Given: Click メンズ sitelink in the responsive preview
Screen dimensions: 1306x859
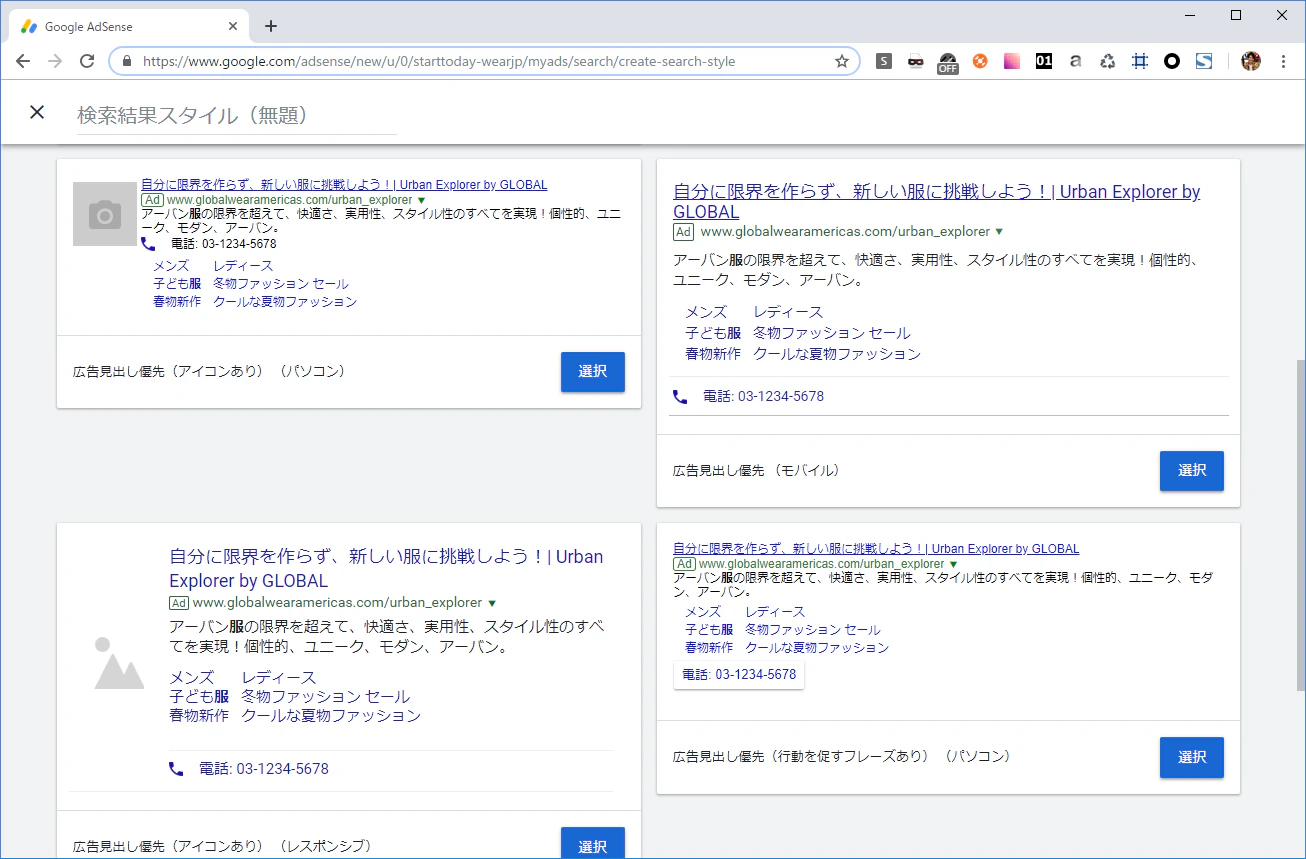Looking at the screenshot, I should tap(192, 678).
